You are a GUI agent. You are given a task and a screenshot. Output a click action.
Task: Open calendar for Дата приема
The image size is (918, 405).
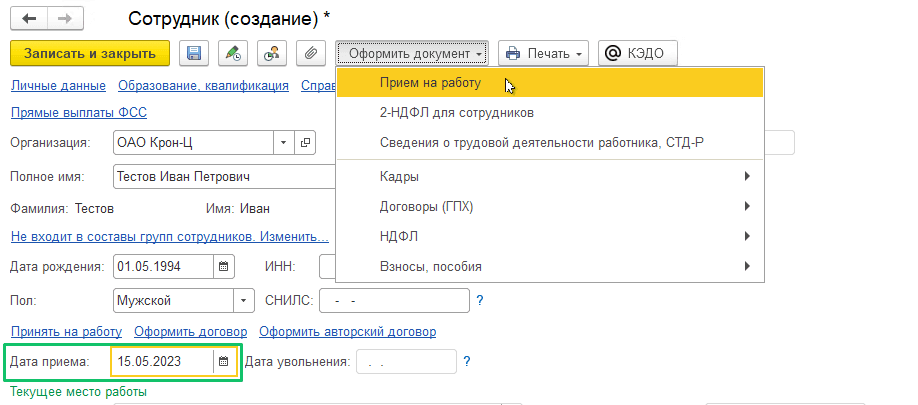pos(224,361)
